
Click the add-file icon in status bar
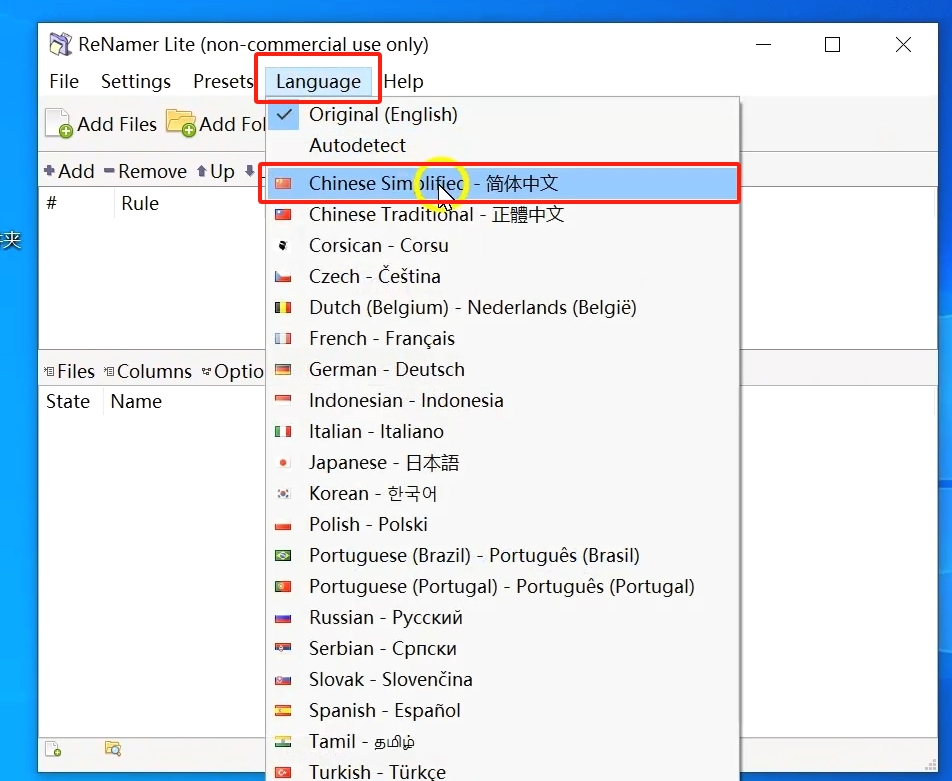[53, 749]
